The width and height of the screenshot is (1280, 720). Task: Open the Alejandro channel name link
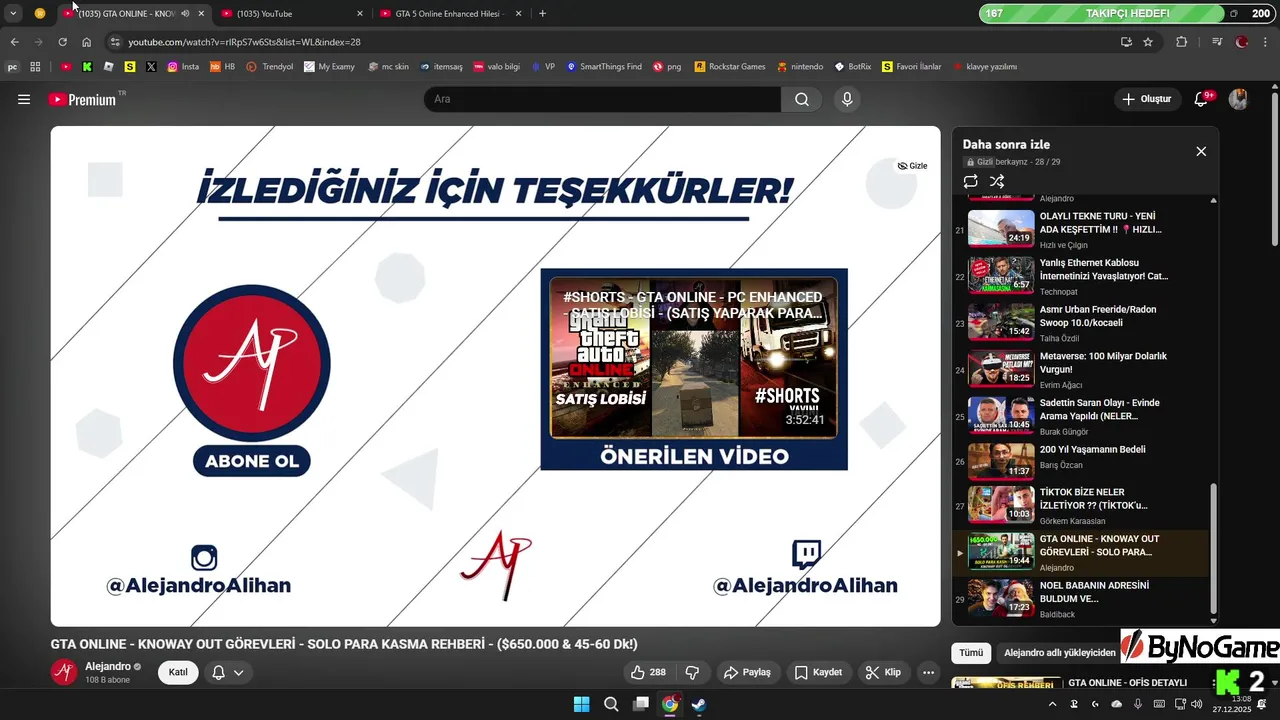pyautogui.click(x=107, y=666)
